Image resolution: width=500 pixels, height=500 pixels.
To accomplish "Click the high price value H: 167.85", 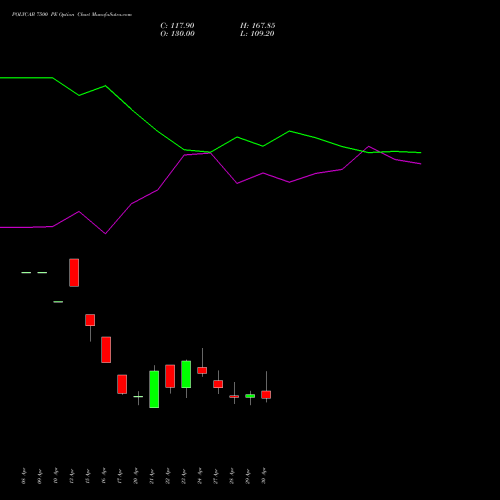I will (257, 26).
